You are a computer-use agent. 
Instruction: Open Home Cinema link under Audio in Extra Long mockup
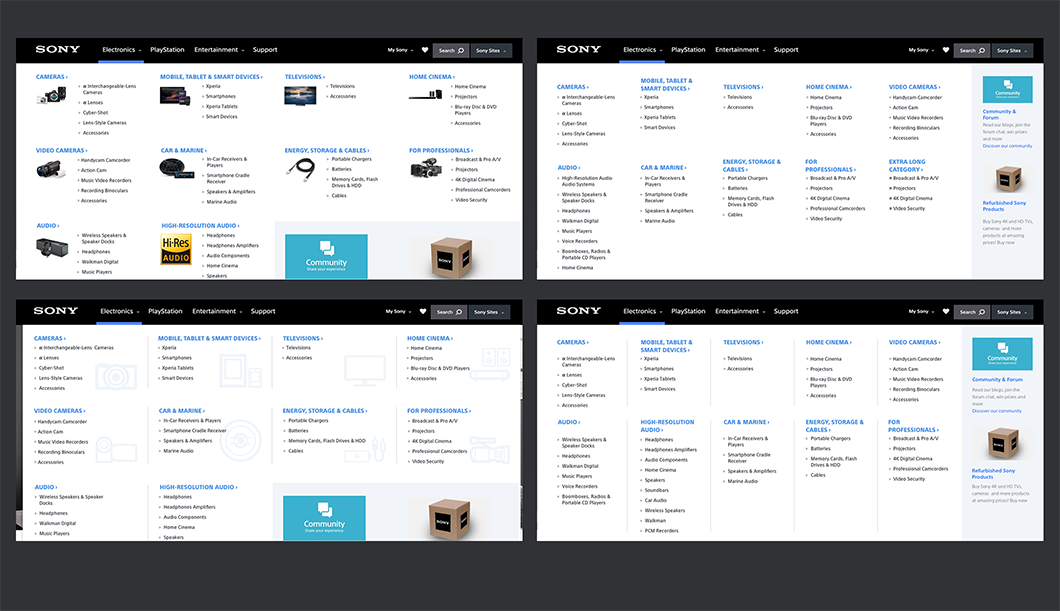[x=577, y=268]
